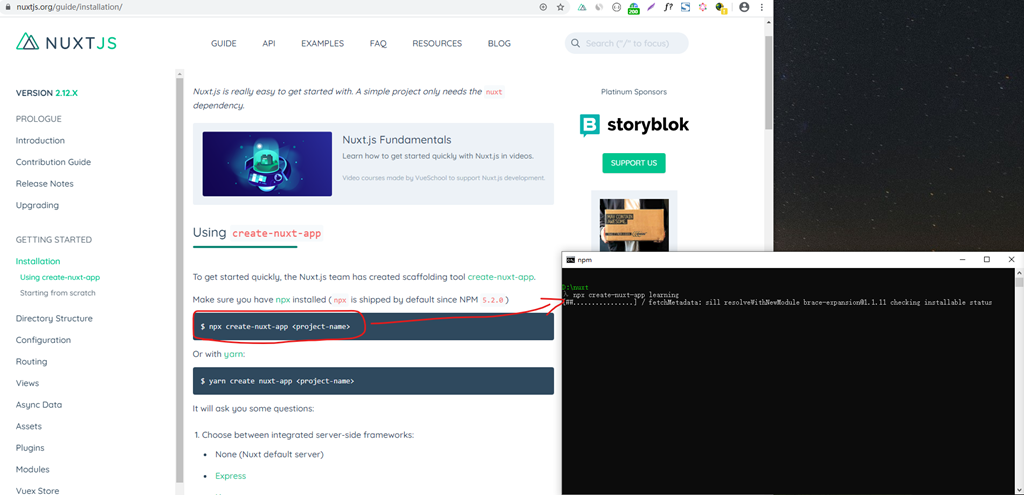Click the sponsor box advertisement image
Viewport: 1024px width, 495px height.
[634, 225]
